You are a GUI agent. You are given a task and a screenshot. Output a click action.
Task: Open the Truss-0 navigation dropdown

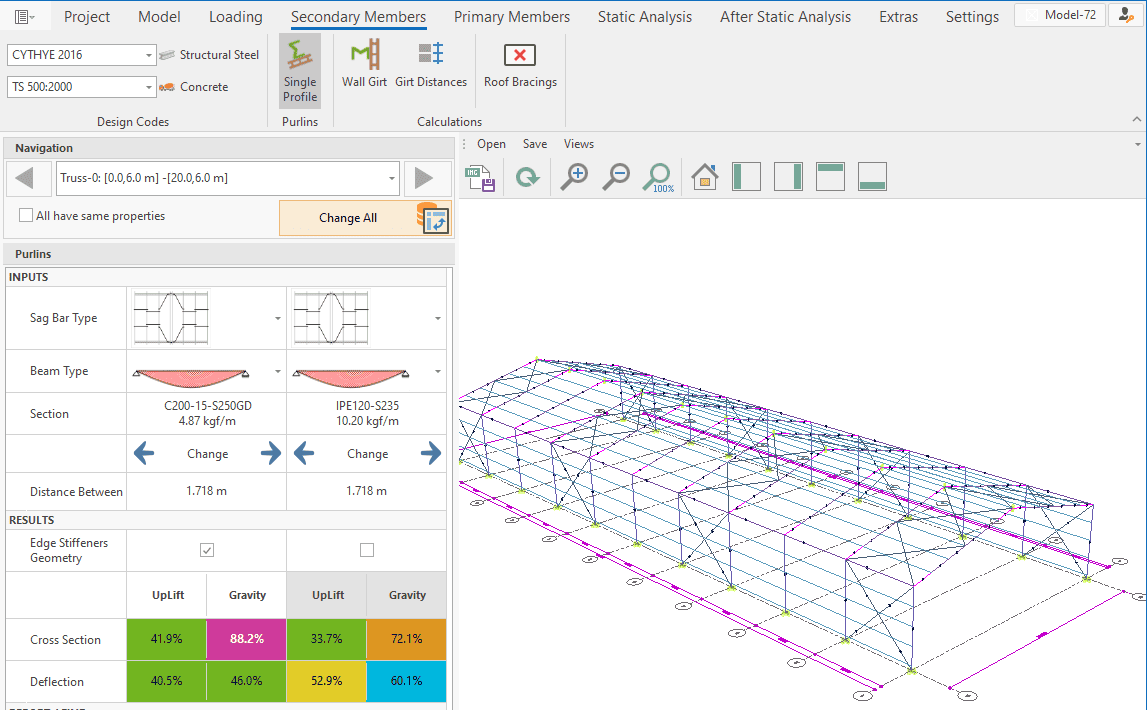coord(390,179)
